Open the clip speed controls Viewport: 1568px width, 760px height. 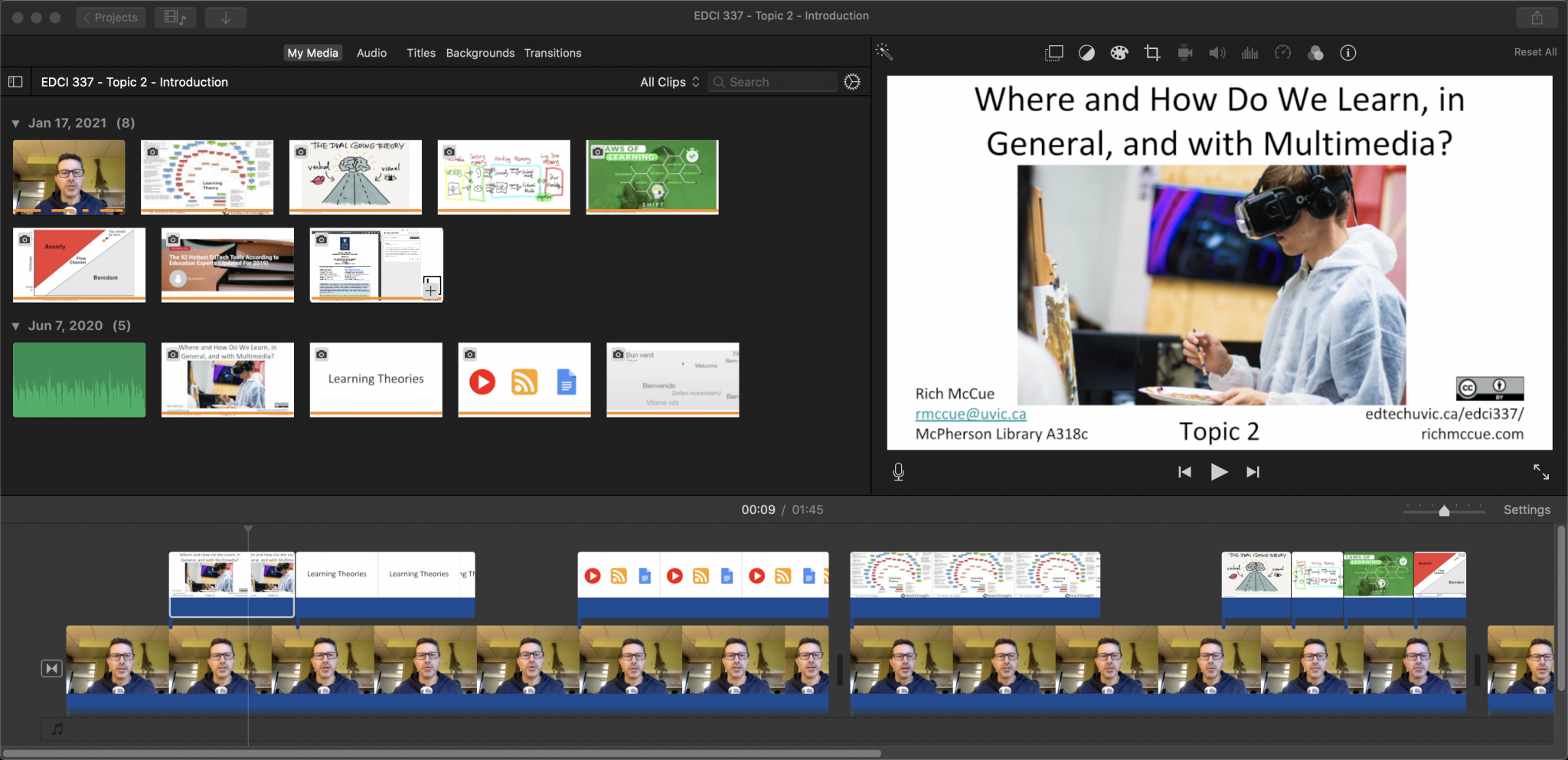pyautogui.click(x=1283, y=52)
